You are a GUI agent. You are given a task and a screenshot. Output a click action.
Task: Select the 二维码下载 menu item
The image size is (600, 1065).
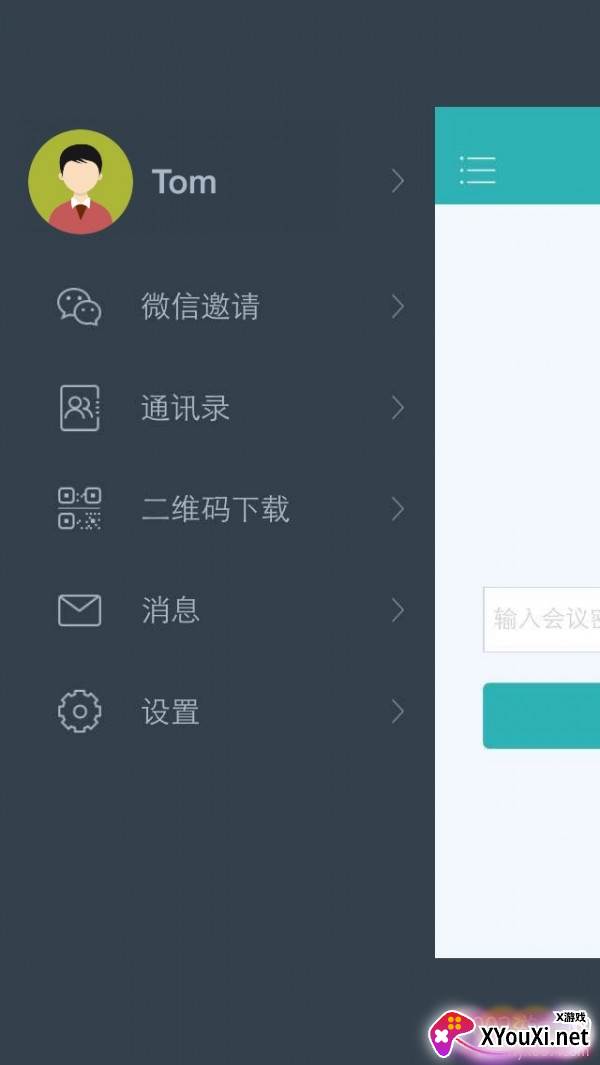215,509
